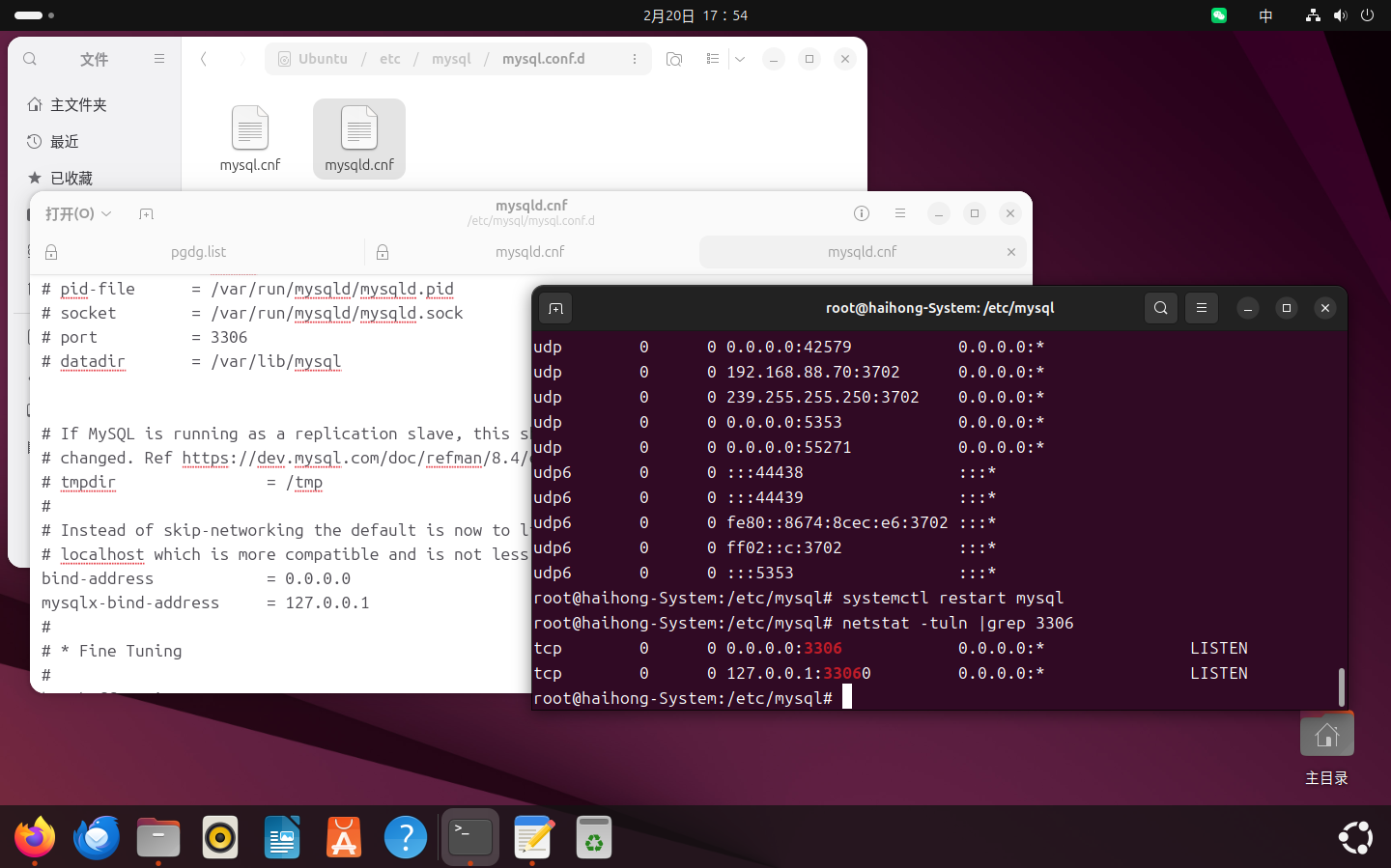Viewport: 1391px width, 868px height.
Task: Open terminal search
Action: pyautogui.click(x=1161, y=308)
